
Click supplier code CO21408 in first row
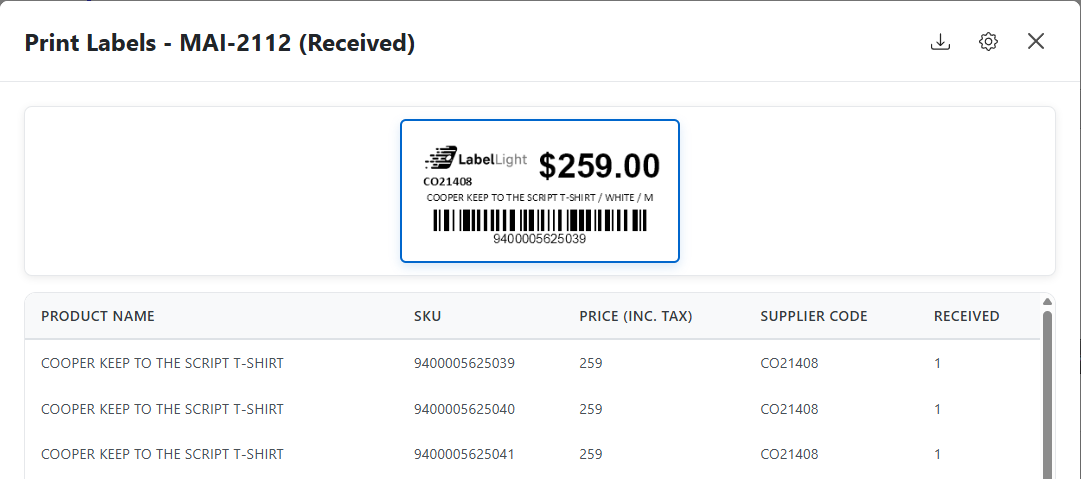(x=789, y=363)
